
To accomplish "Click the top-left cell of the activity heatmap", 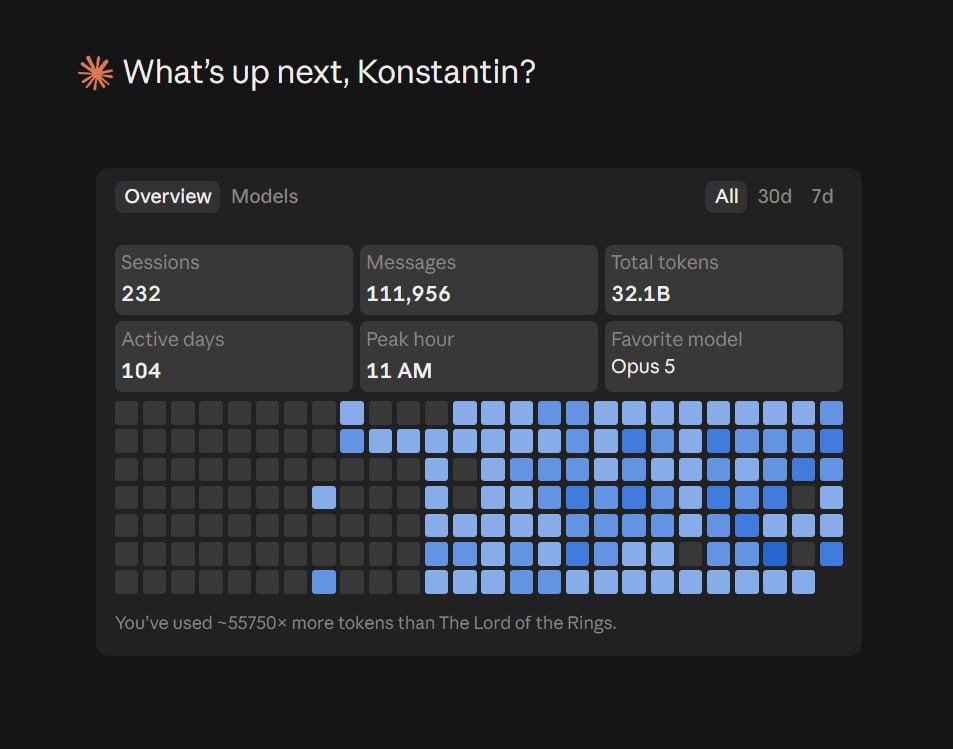I will click(x=126, y=413).
